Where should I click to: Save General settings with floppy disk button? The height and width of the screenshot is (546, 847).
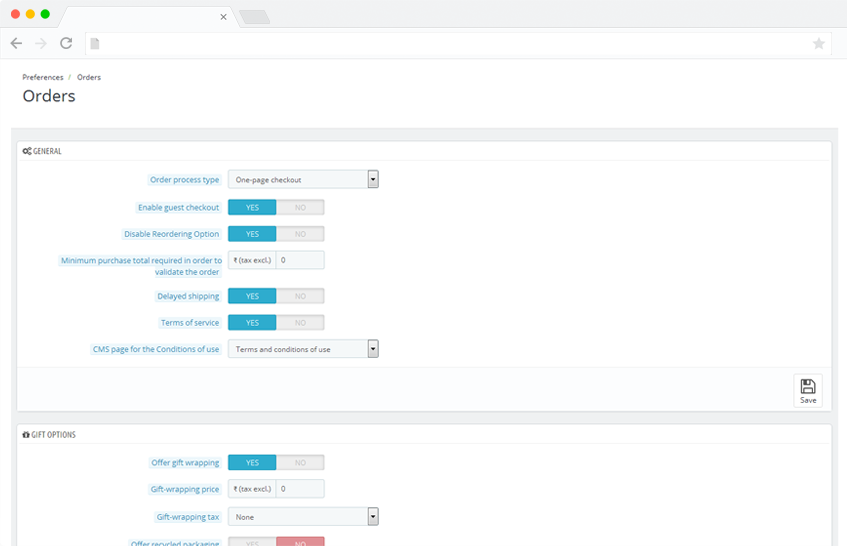click(808, 390)
